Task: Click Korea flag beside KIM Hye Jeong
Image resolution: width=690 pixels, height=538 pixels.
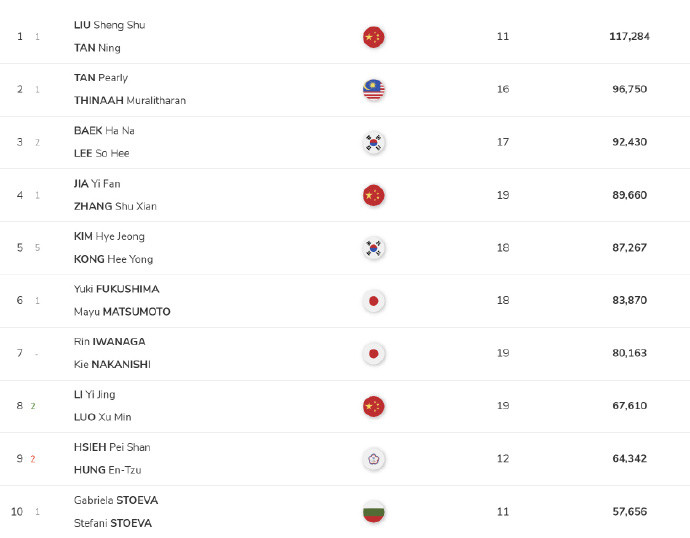Action: tap(373, 248)
